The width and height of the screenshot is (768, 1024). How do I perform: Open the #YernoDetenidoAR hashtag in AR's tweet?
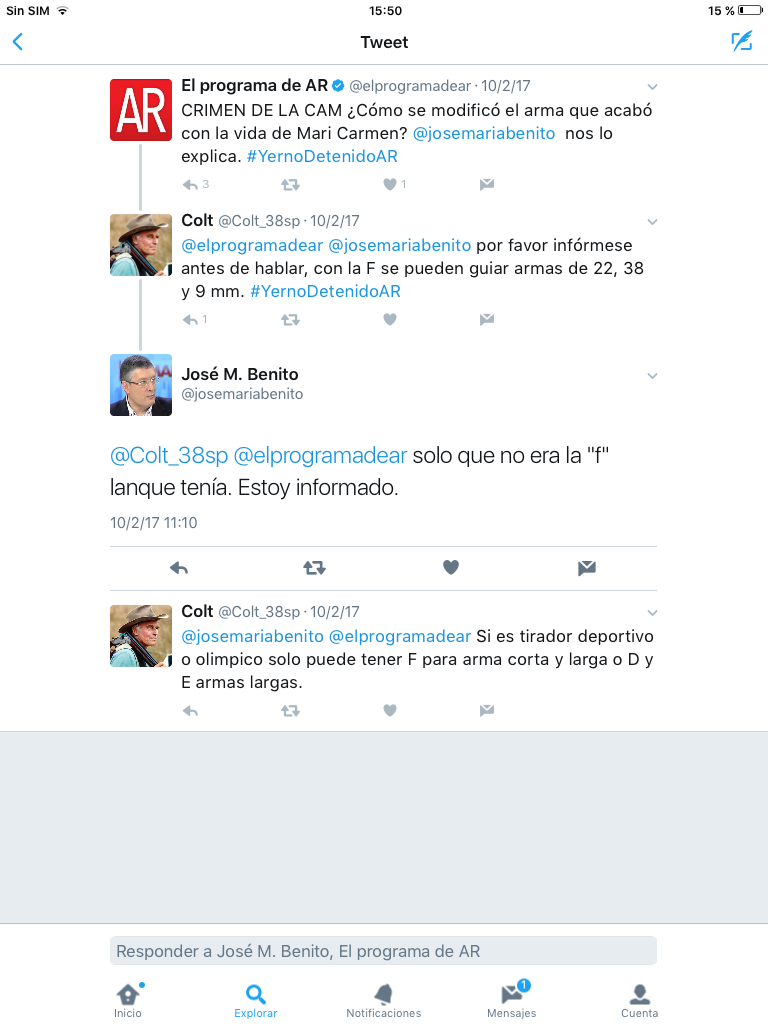[x=322, y=156]
